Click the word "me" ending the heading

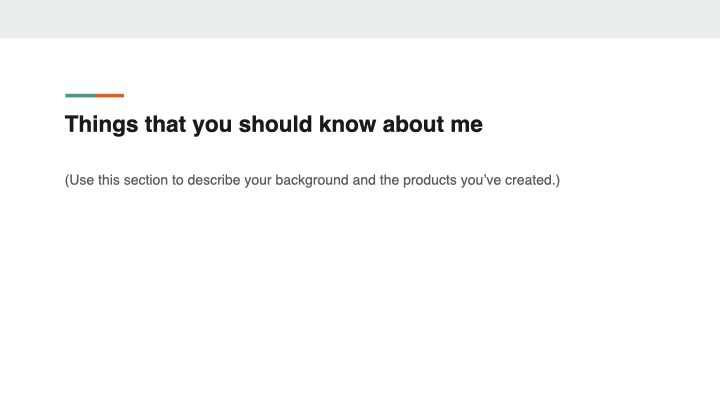click(x=467, y=125)
